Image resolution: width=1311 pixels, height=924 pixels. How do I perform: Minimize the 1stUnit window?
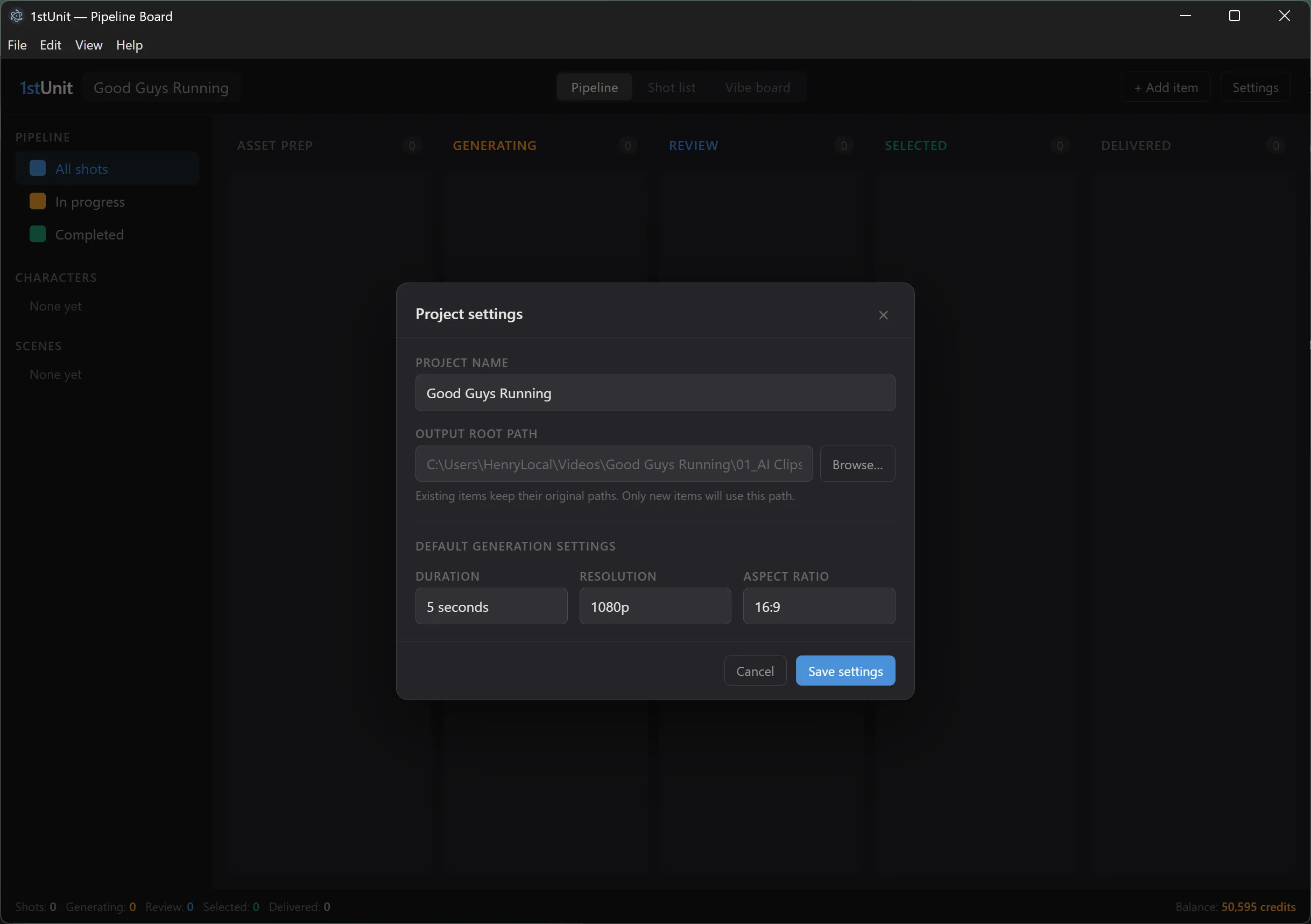tap(1185, 16)
